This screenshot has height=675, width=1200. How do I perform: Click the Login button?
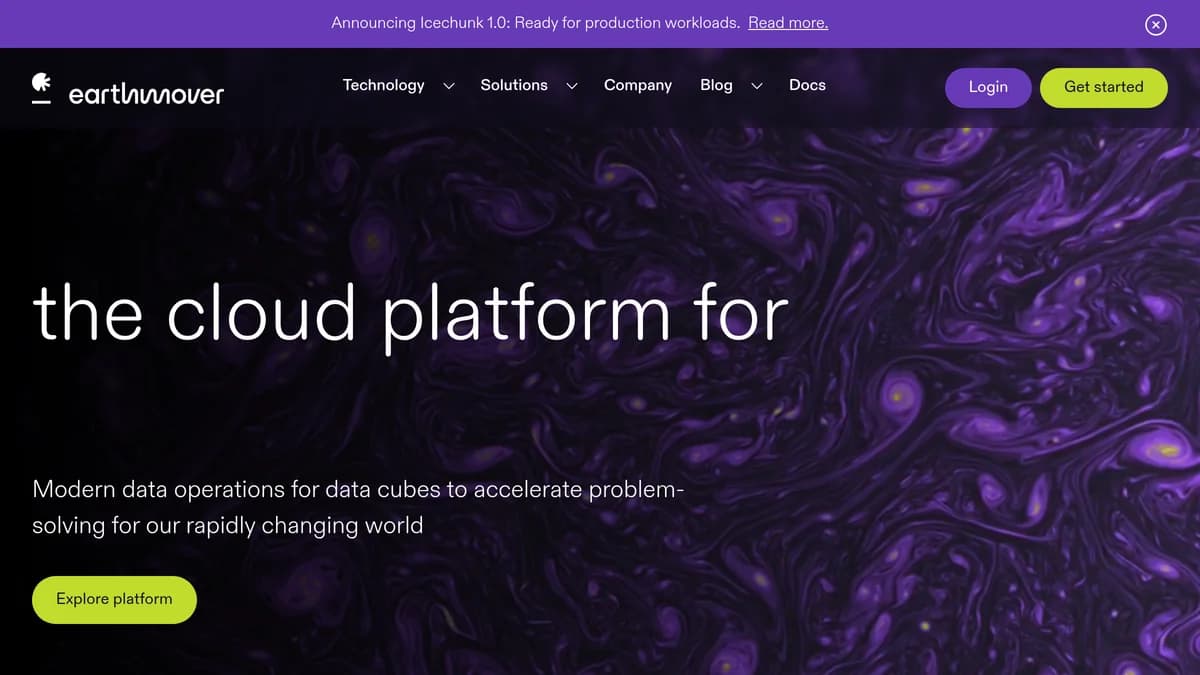tap(988, 87)
